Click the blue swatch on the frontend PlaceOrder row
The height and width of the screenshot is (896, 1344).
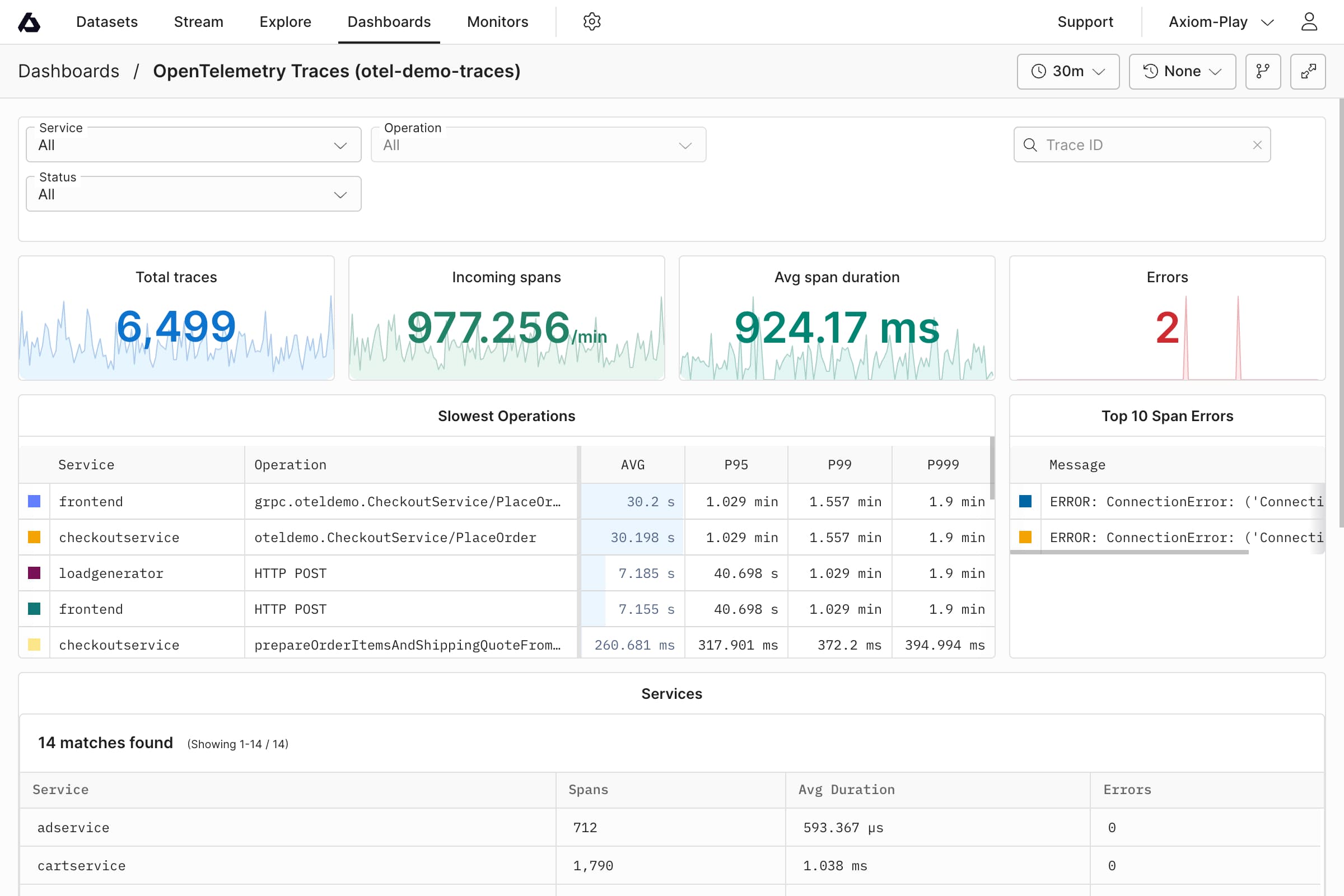(x=34, y=502)
